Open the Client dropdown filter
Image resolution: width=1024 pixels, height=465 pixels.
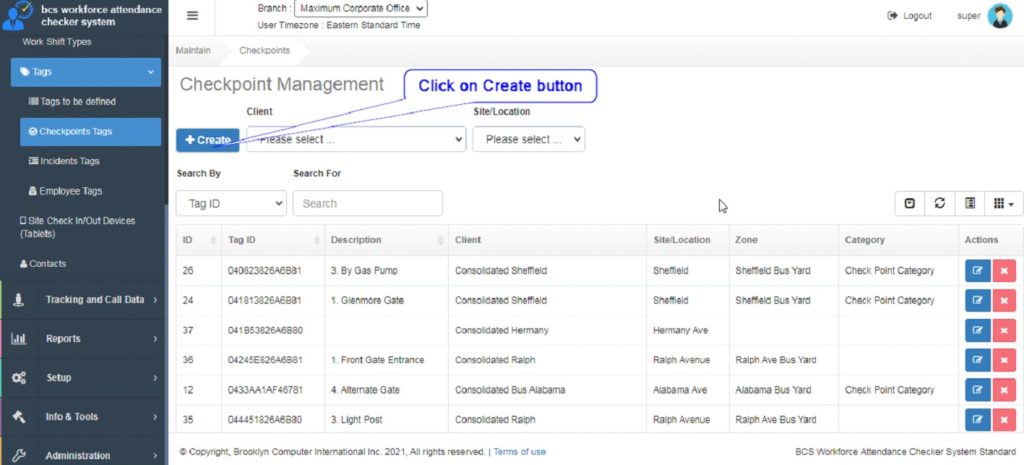point(355,140)
